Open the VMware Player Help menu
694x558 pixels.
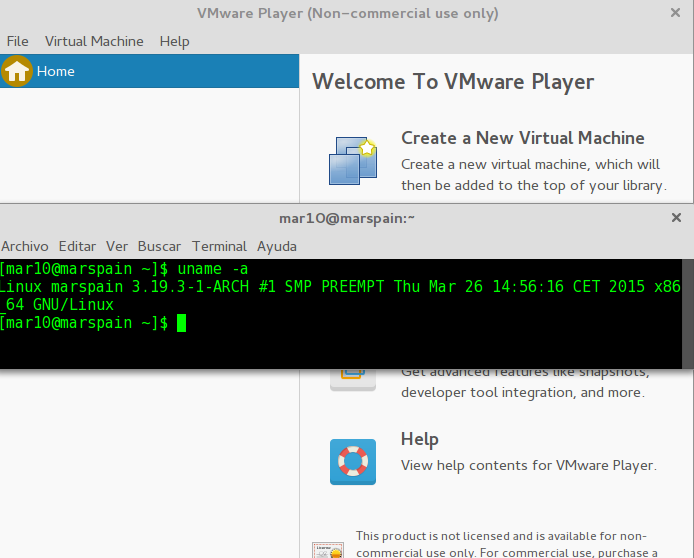point(174,41)
